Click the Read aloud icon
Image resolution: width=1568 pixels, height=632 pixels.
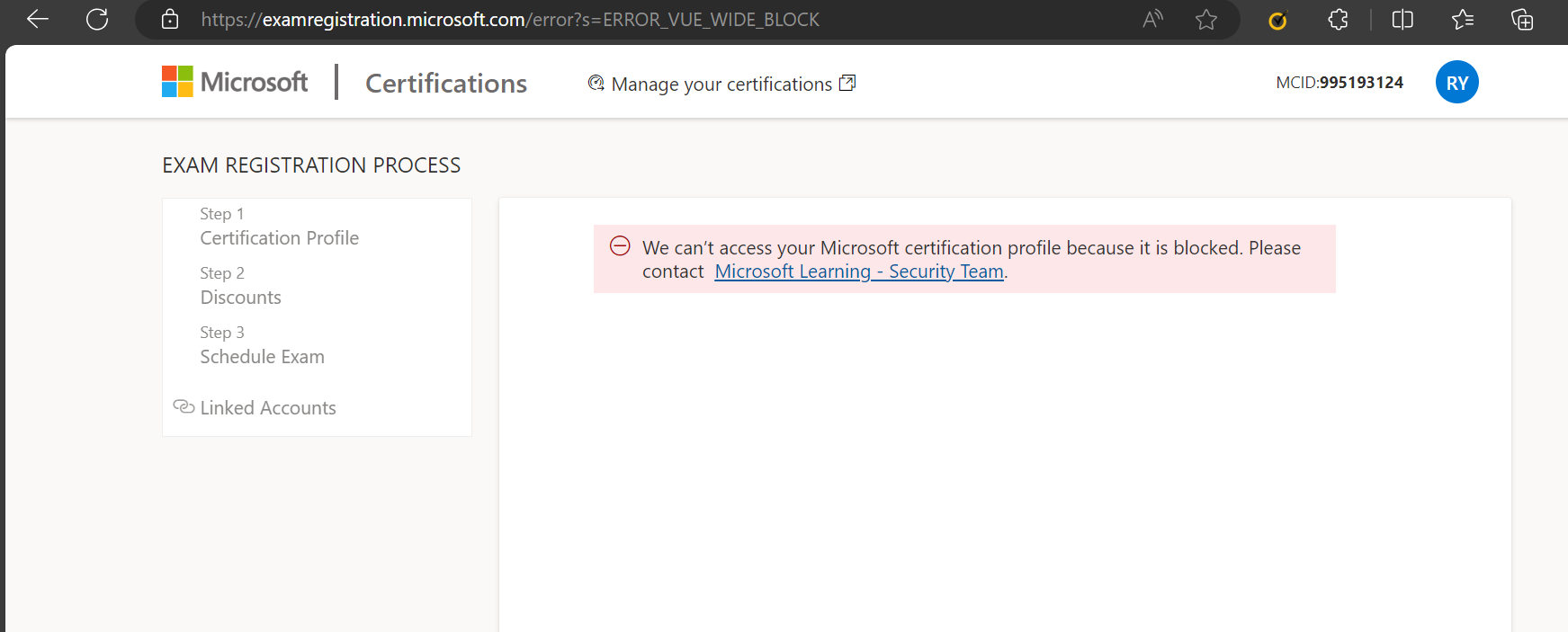click(1152, 19)
